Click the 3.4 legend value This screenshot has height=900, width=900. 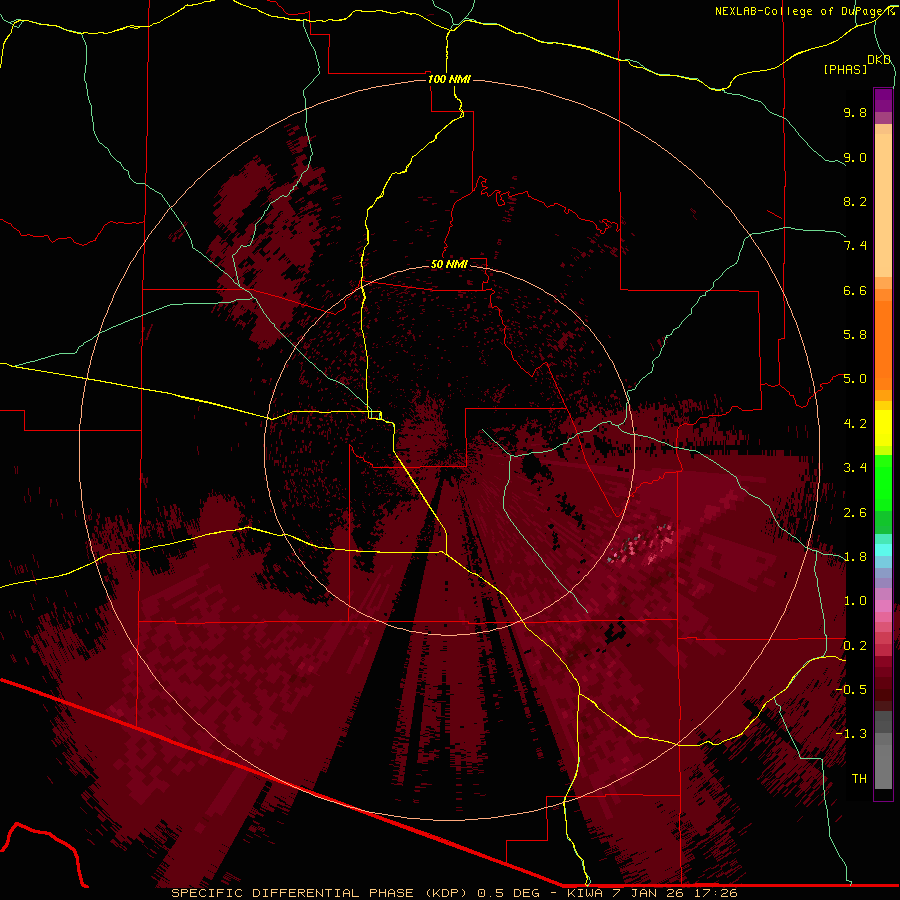tap(855, 468)
